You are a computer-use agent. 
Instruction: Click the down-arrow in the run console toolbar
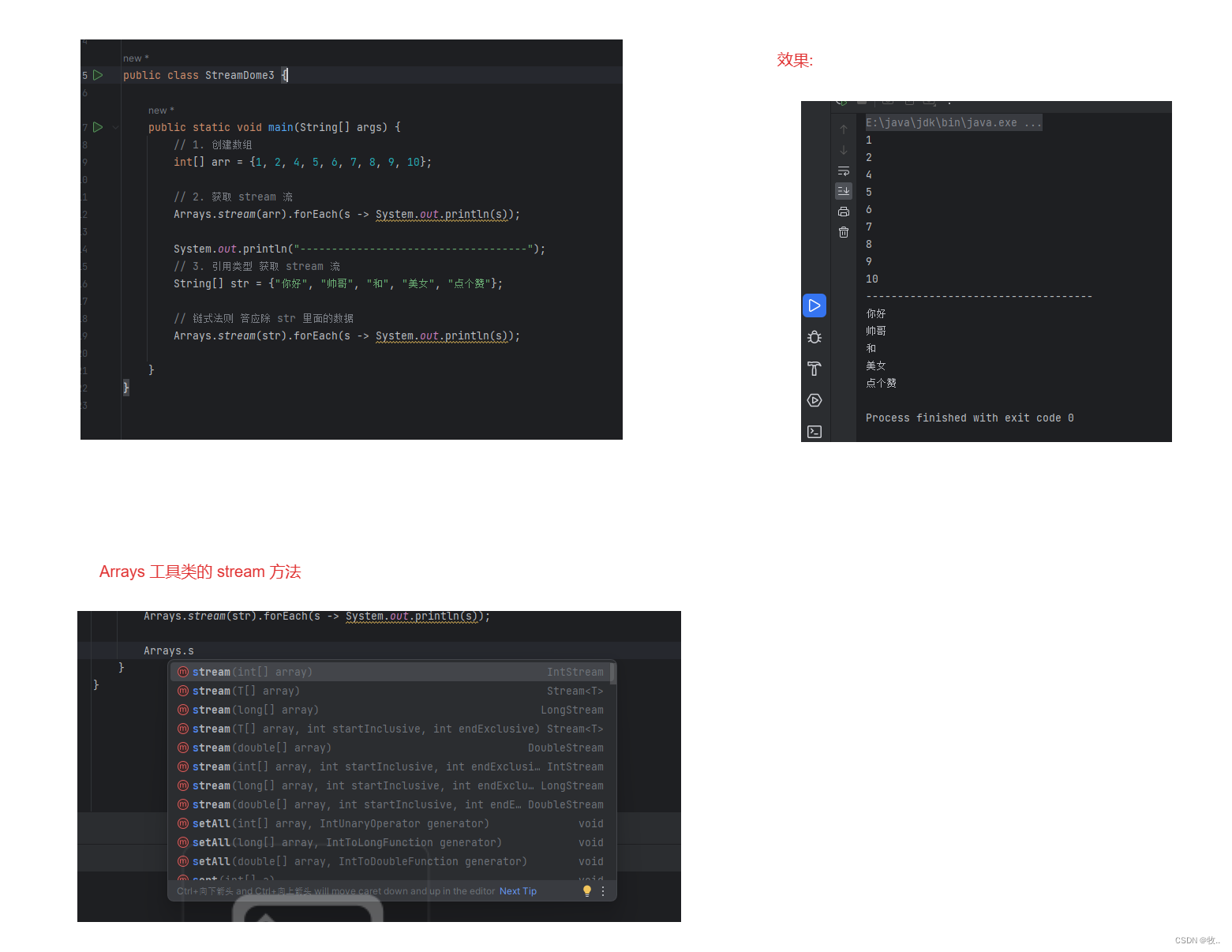point(844,150)
